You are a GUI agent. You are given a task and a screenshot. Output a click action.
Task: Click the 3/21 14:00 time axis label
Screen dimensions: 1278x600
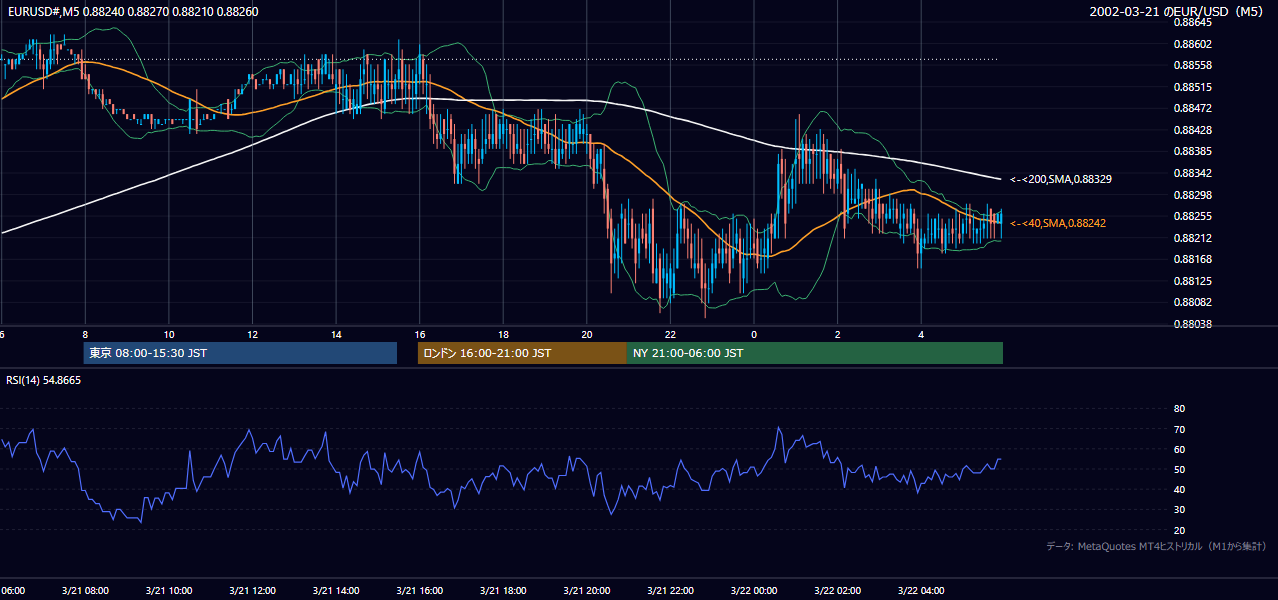pyautogui.click(x=336, y=590)
